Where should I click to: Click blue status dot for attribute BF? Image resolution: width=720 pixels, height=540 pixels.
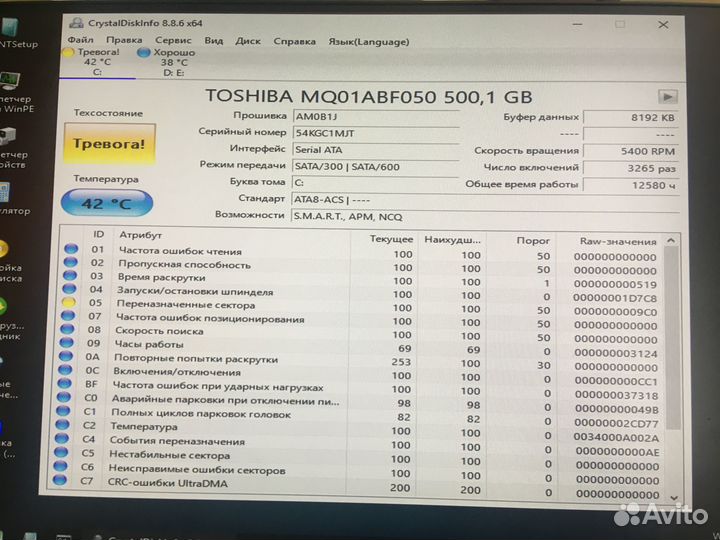pyautogui.click(x=64, y=383)
